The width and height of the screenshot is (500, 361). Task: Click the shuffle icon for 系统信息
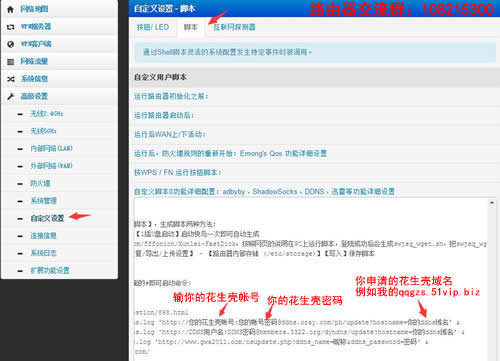point(11,79)
